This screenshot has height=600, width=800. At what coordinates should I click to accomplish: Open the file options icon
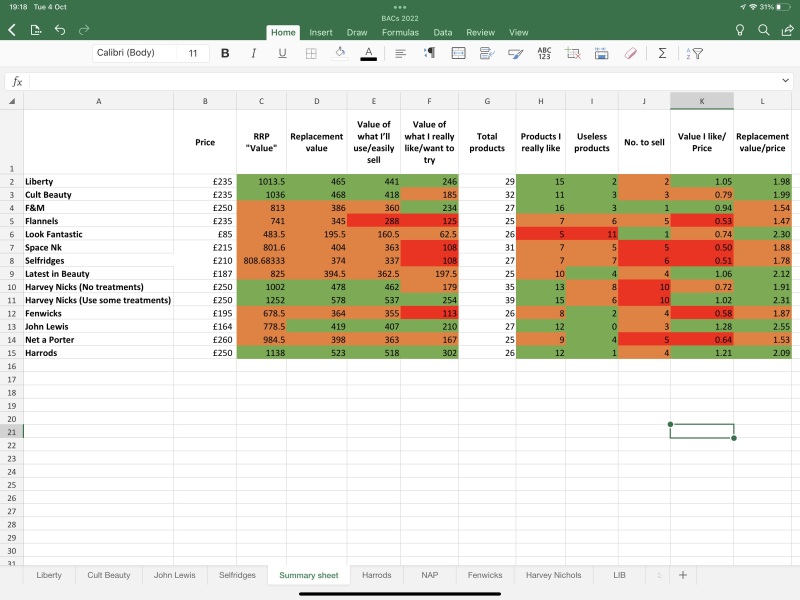tap(36, 31)
